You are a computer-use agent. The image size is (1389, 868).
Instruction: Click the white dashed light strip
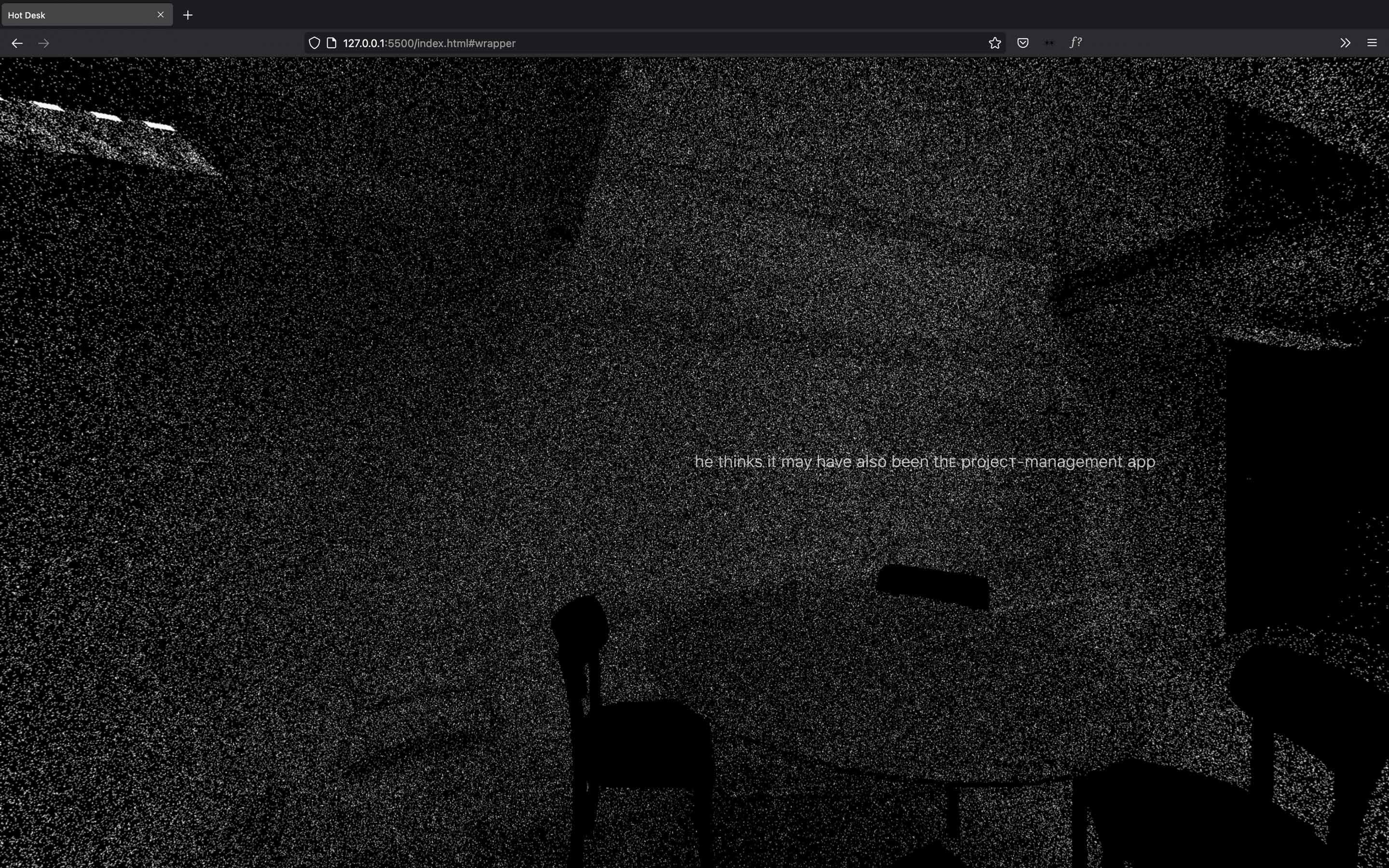click(x=106, y=117)
